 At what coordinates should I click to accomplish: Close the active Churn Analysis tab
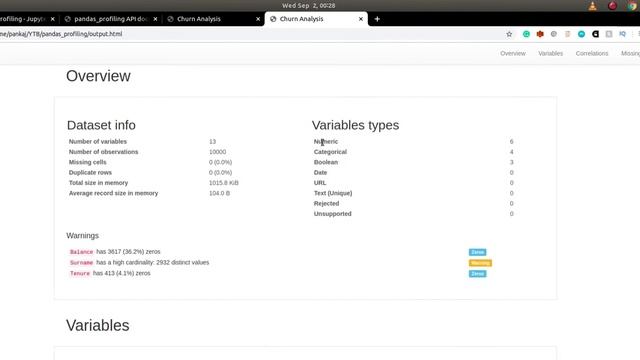360,19
